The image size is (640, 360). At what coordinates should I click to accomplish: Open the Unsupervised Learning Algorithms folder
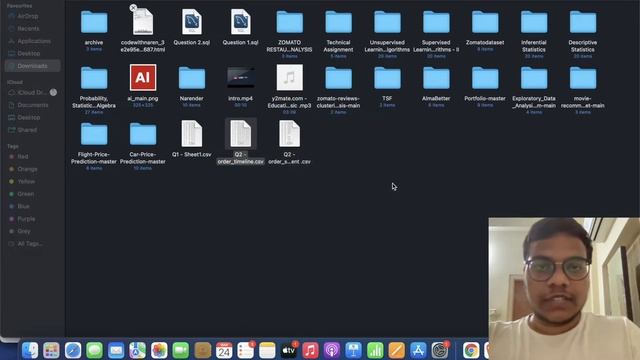tap(387, 22)
